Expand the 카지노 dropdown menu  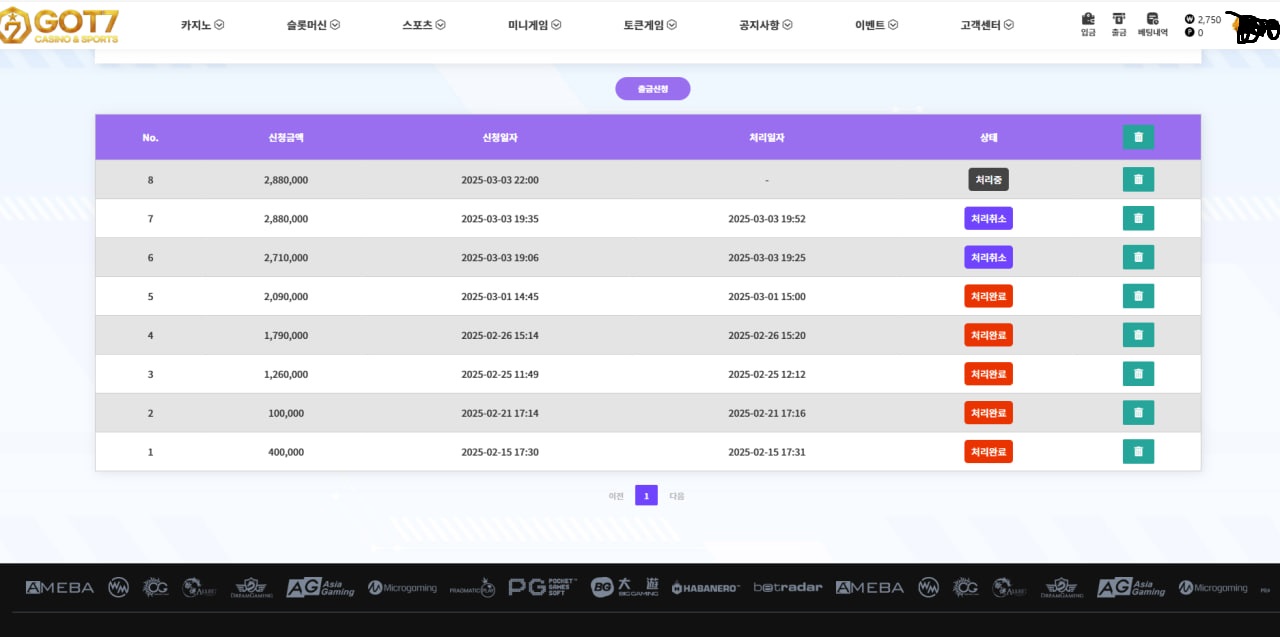[x=202, y=25]
